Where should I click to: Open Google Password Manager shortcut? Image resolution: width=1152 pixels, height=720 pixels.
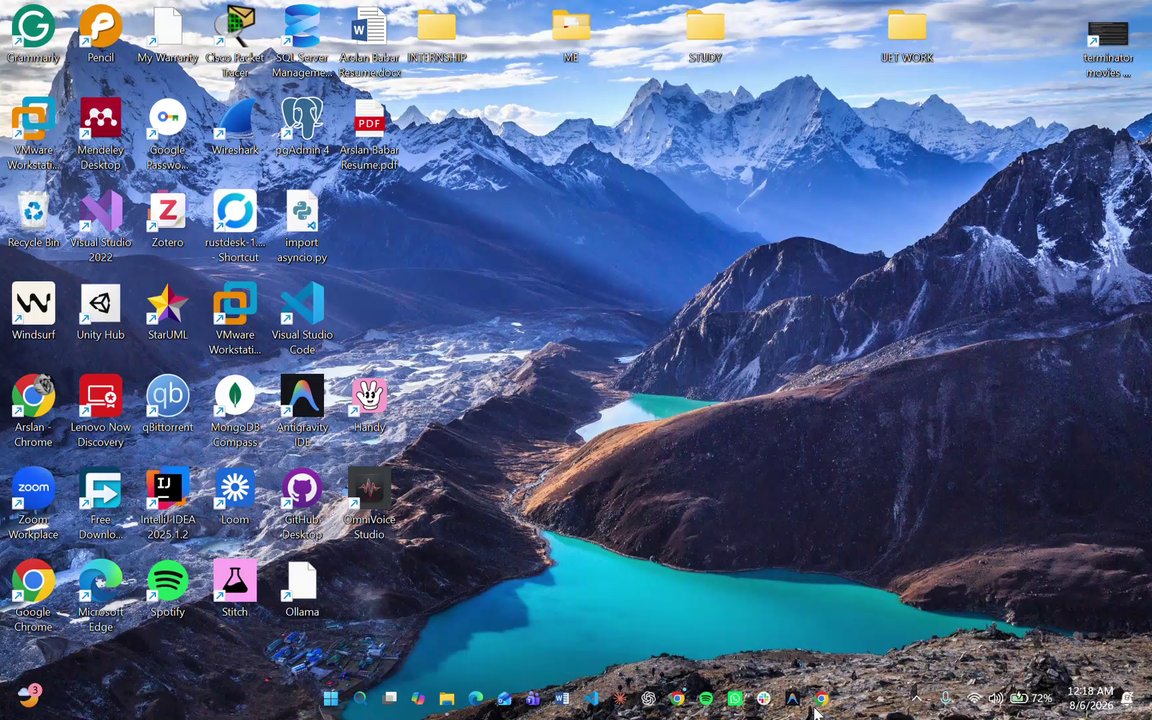pyautogui.click(x=168, y=118)
